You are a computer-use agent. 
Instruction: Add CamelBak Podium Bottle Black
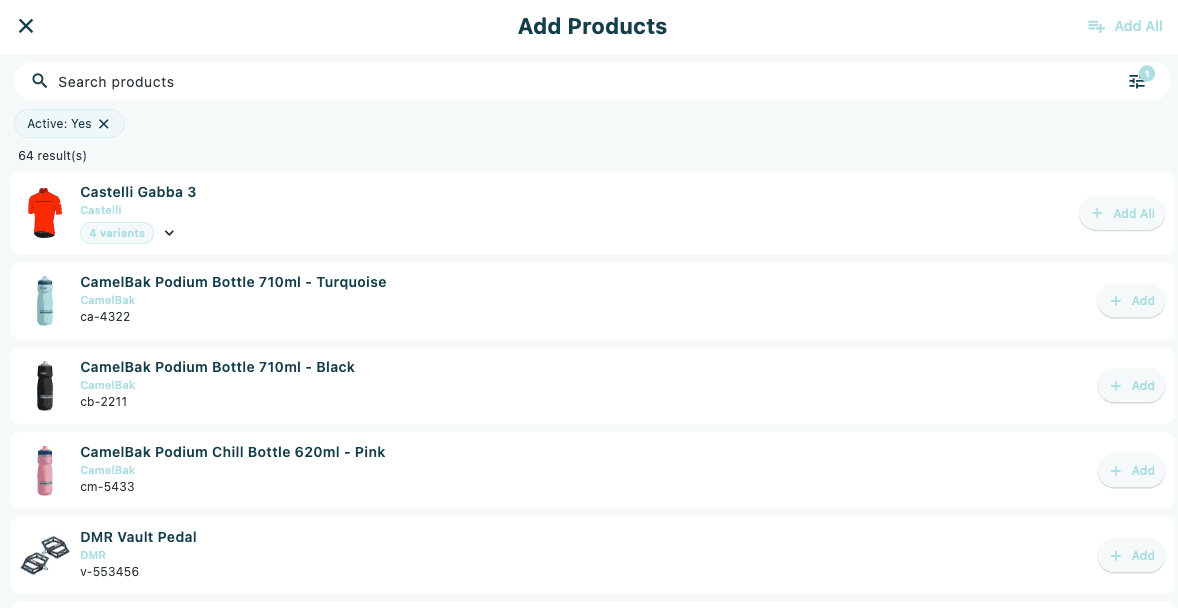click(1131, 386)
